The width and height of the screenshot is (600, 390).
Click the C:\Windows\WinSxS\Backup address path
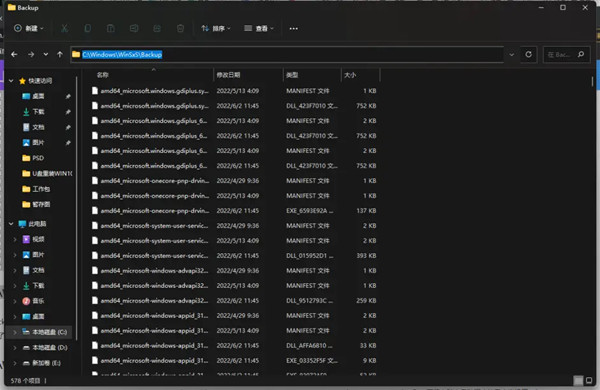122,55
